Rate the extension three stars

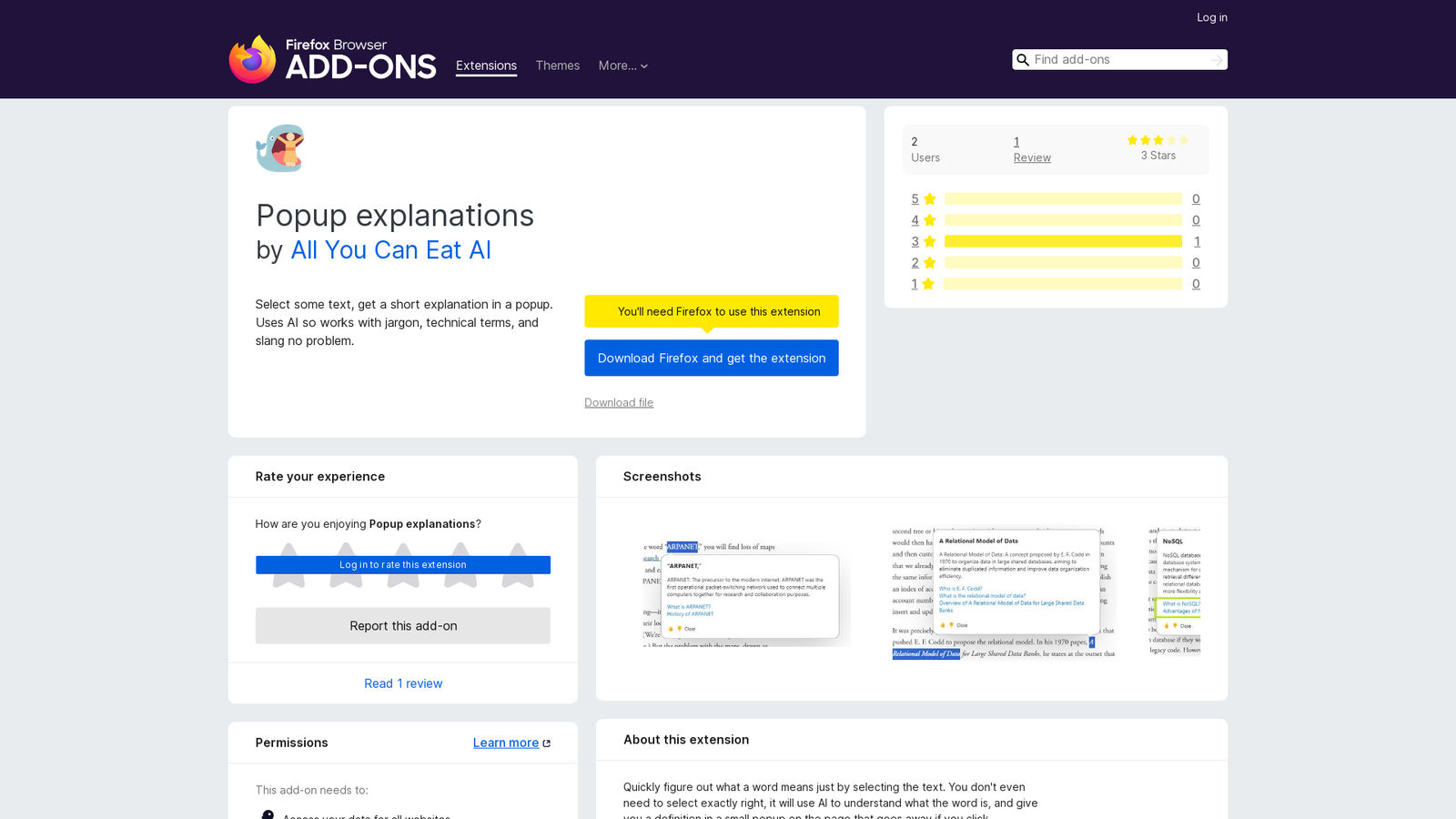[x=403, y=565]
